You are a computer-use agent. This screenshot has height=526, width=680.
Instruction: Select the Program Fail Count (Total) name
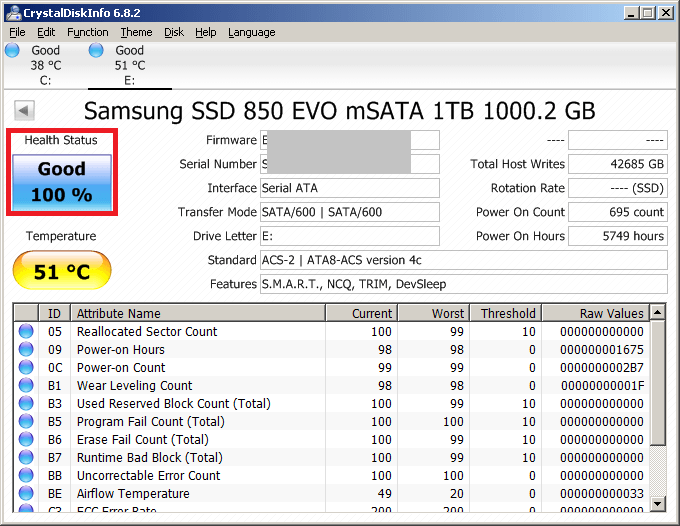150,421
